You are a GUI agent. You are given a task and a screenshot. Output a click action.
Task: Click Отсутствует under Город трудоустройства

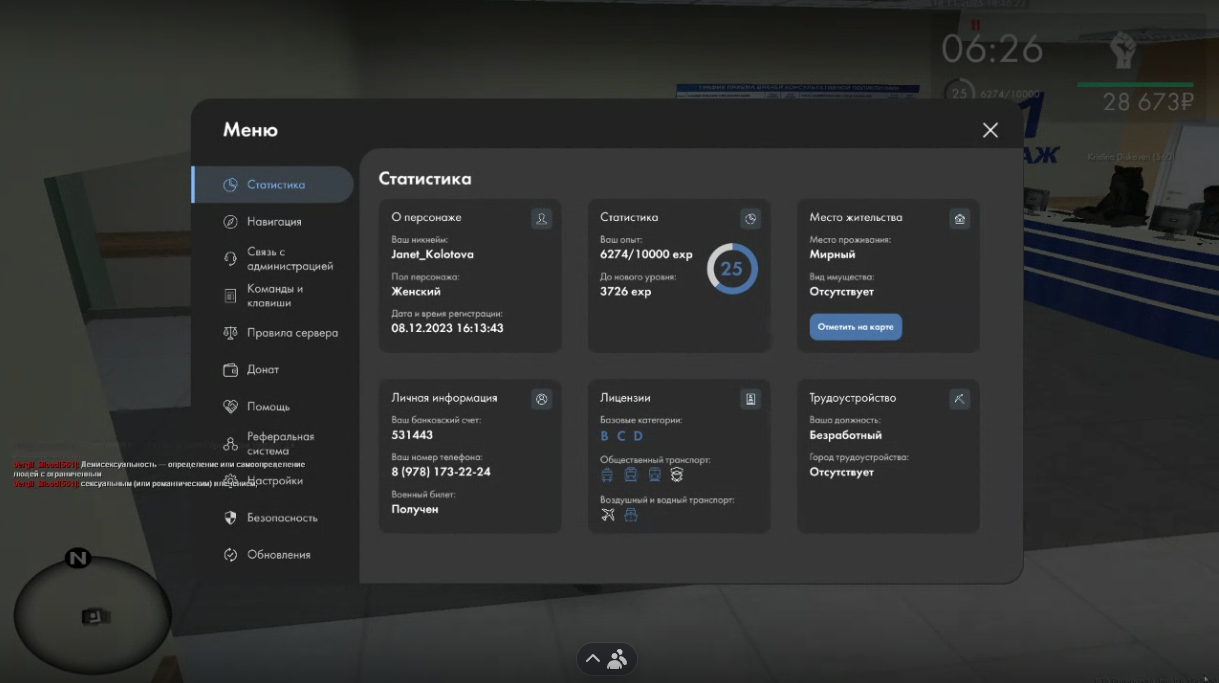point(841,472)
